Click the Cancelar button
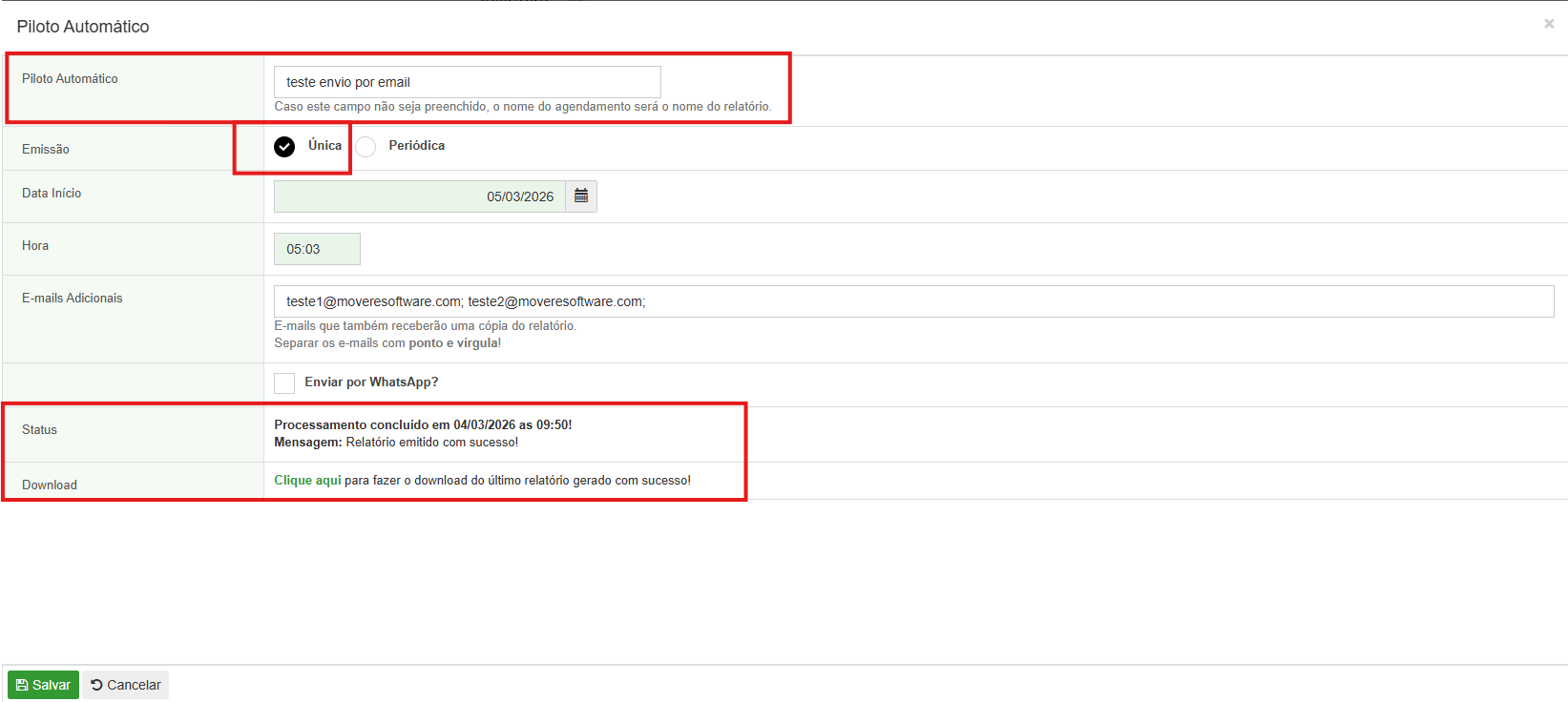 point(126,685)
